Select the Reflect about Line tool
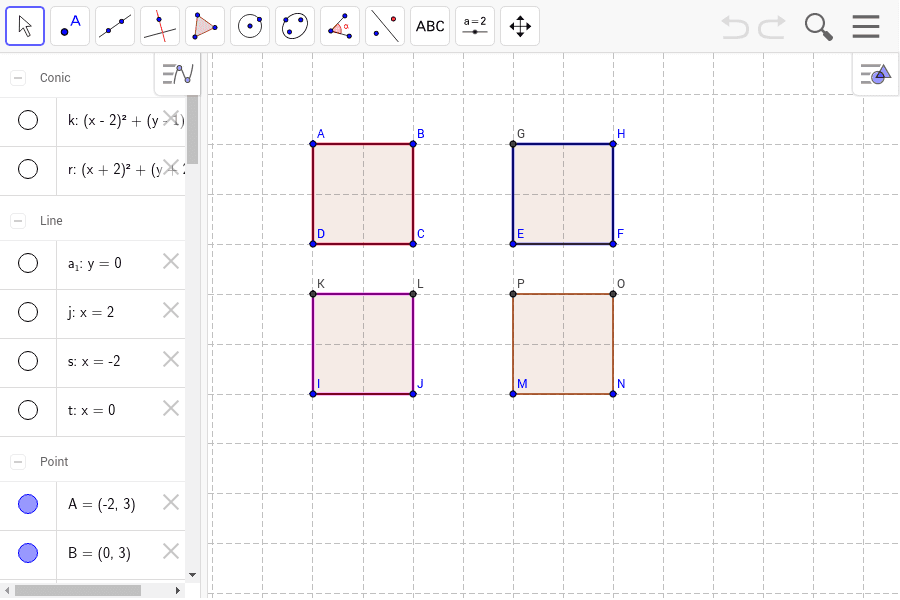 tap(385, 26)
